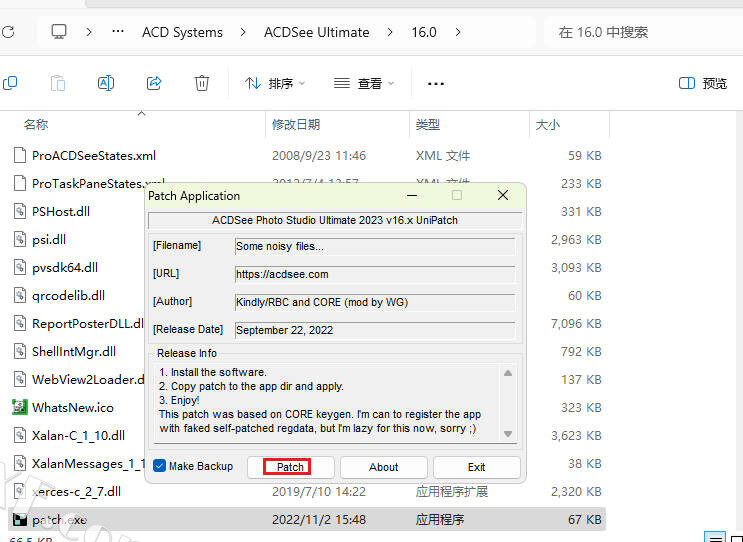
Task: Click the Rename toolbar icon
Action: (106, 83)
